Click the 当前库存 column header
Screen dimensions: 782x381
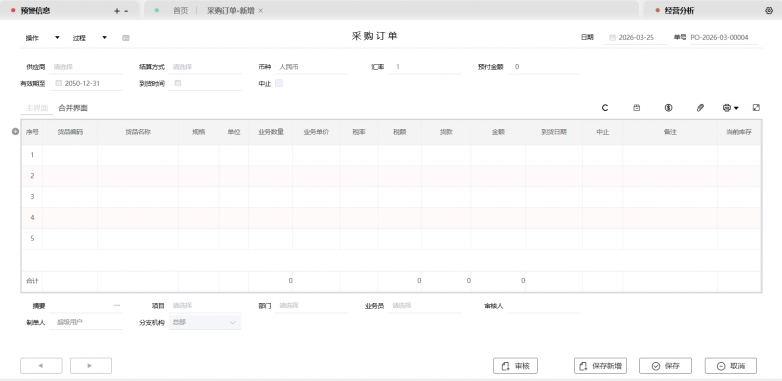(x=739, y=132)
